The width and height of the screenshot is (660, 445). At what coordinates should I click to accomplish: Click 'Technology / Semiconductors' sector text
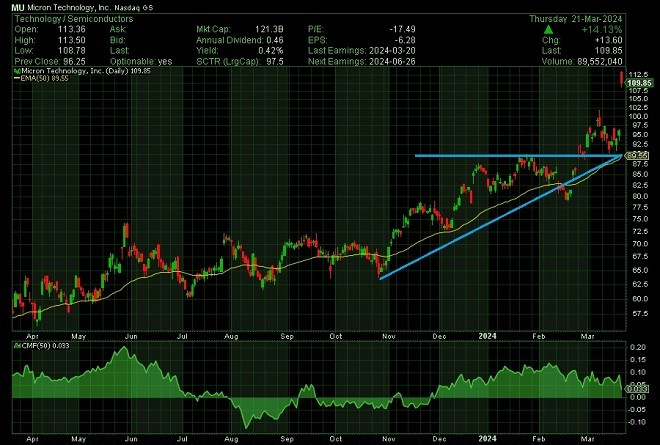pyautogui.click(x=74, y=19)
